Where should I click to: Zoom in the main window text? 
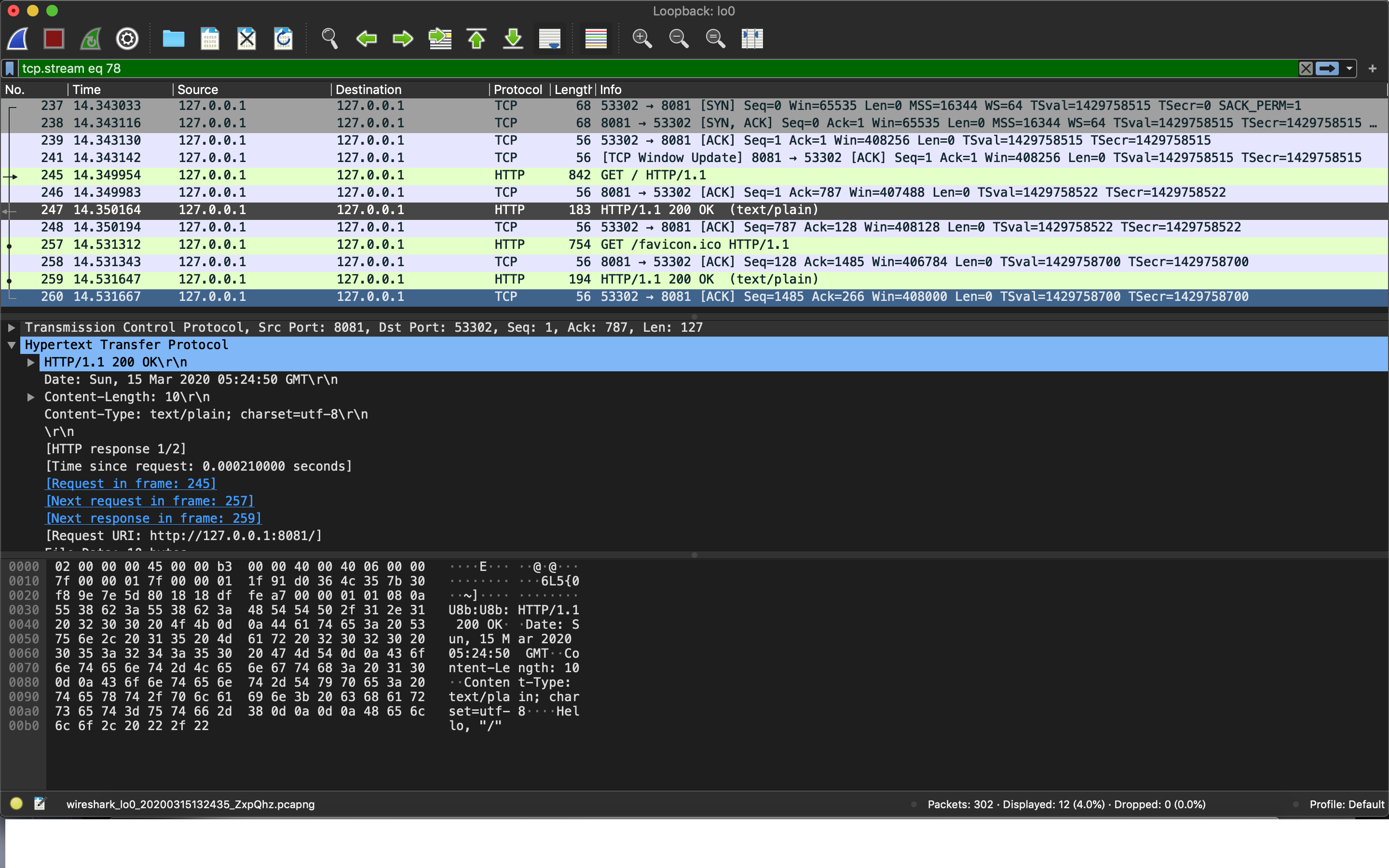click(642, 39)
